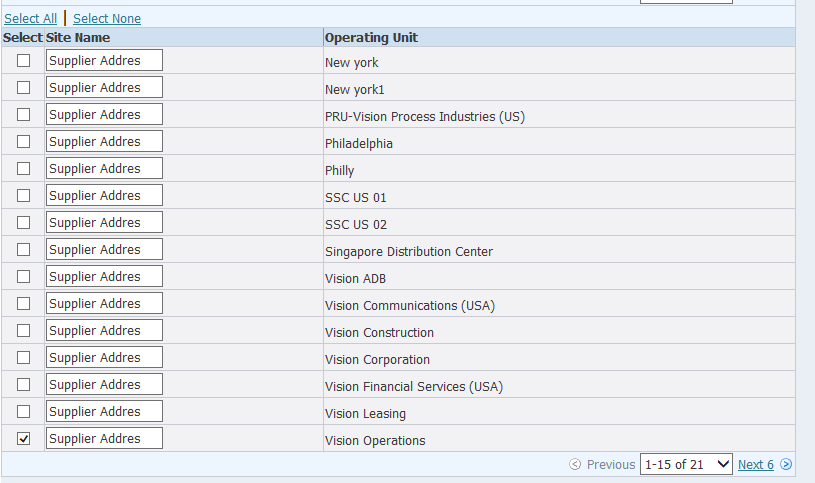815x483 pixels.
Task: Focus Site Name field for Vision Operations
Action: pyautogui.click(x=104, y=439)
